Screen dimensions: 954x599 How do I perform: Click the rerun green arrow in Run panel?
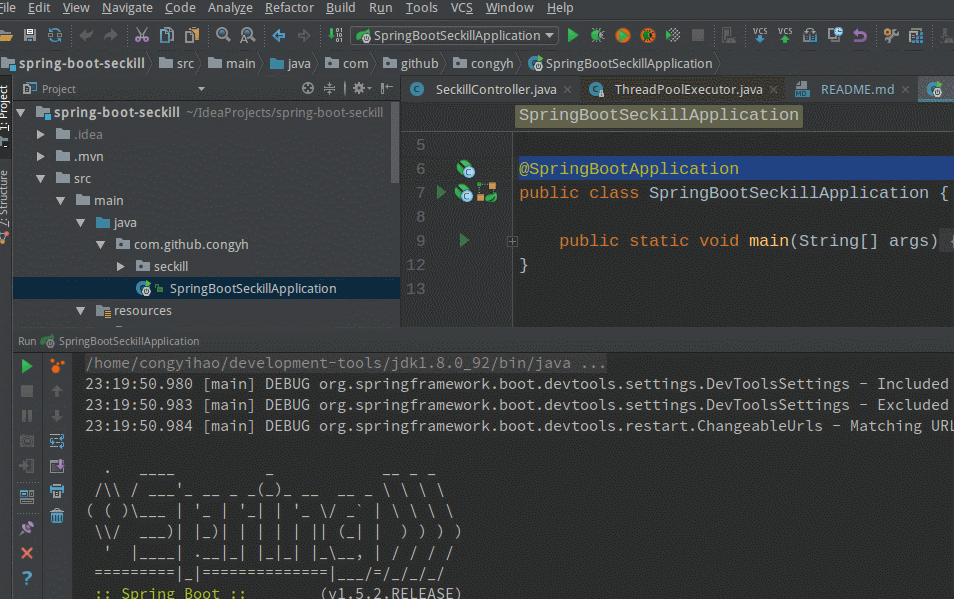pyautogui.click(x=27, y=366)
